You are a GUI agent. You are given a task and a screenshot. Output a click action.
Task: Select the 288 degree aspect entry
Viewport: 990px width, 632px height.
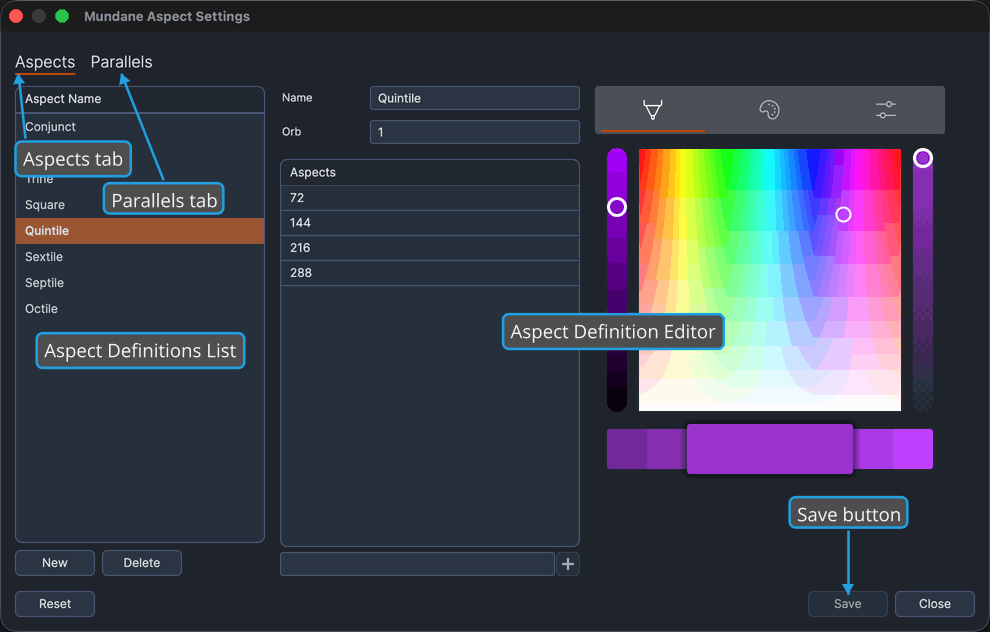pos(430,273)
